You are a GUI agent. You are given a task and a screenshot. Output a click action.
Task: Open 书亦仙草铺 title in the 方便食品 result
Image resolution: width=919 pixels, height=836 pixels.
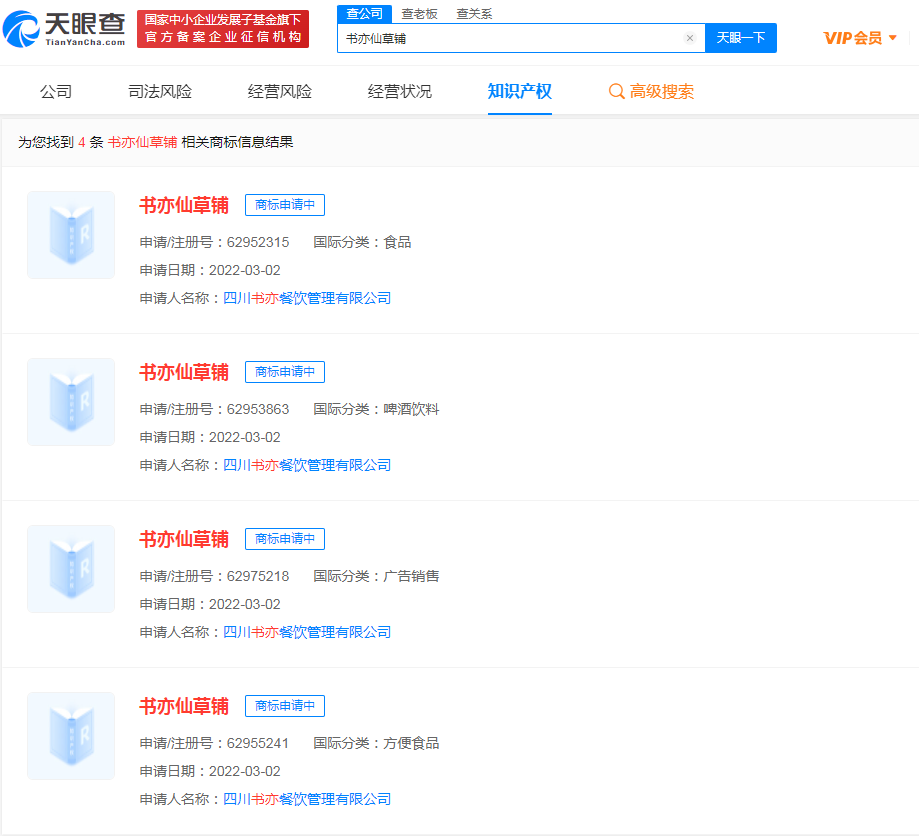[x=184, y=706]
